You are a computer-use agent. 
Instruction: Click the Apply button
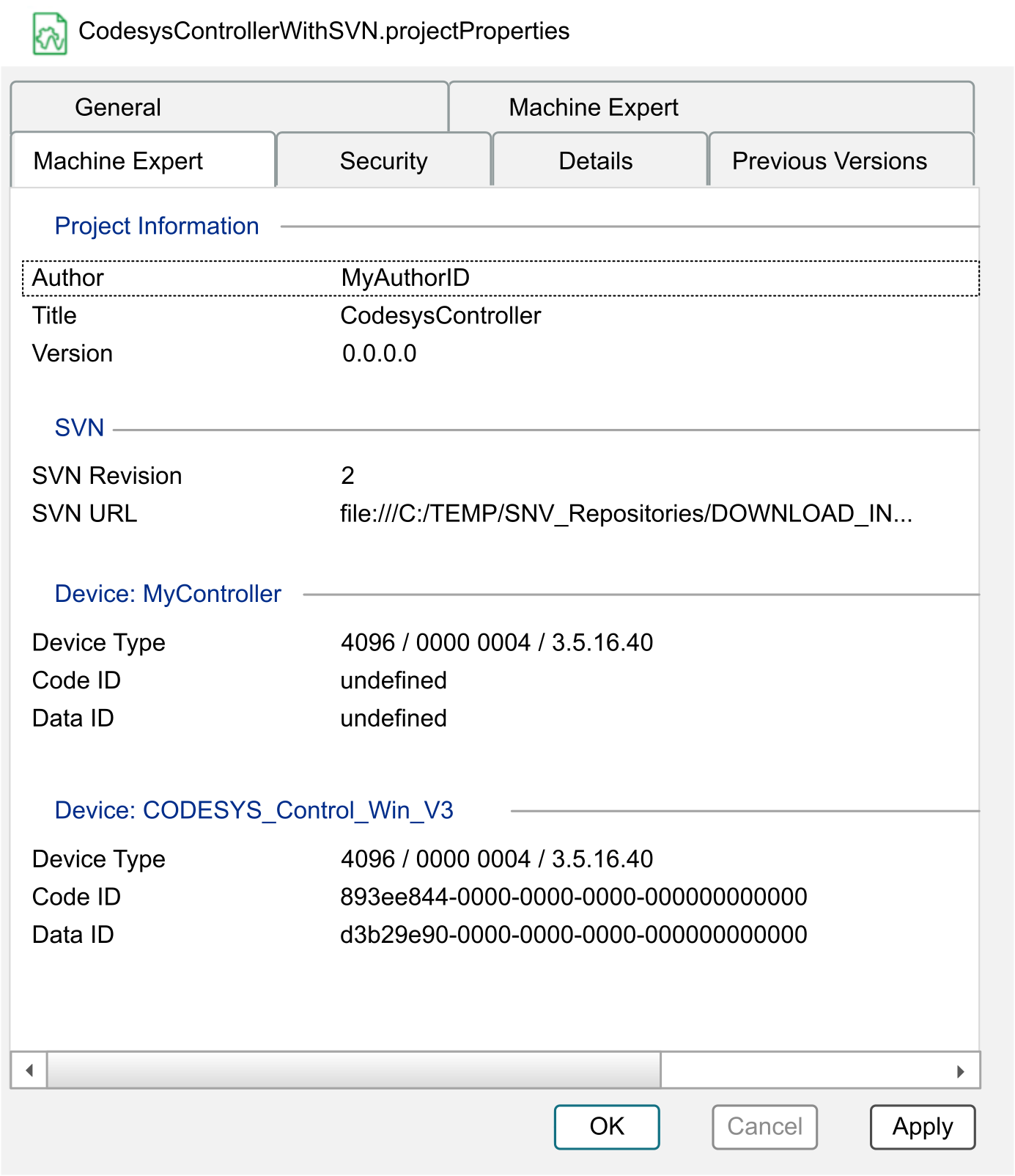(923, 1127)
